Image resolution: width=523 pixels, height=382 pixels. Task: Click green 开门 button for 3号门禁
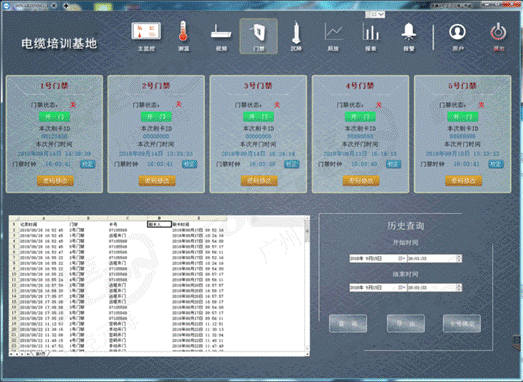click(258, 117)
